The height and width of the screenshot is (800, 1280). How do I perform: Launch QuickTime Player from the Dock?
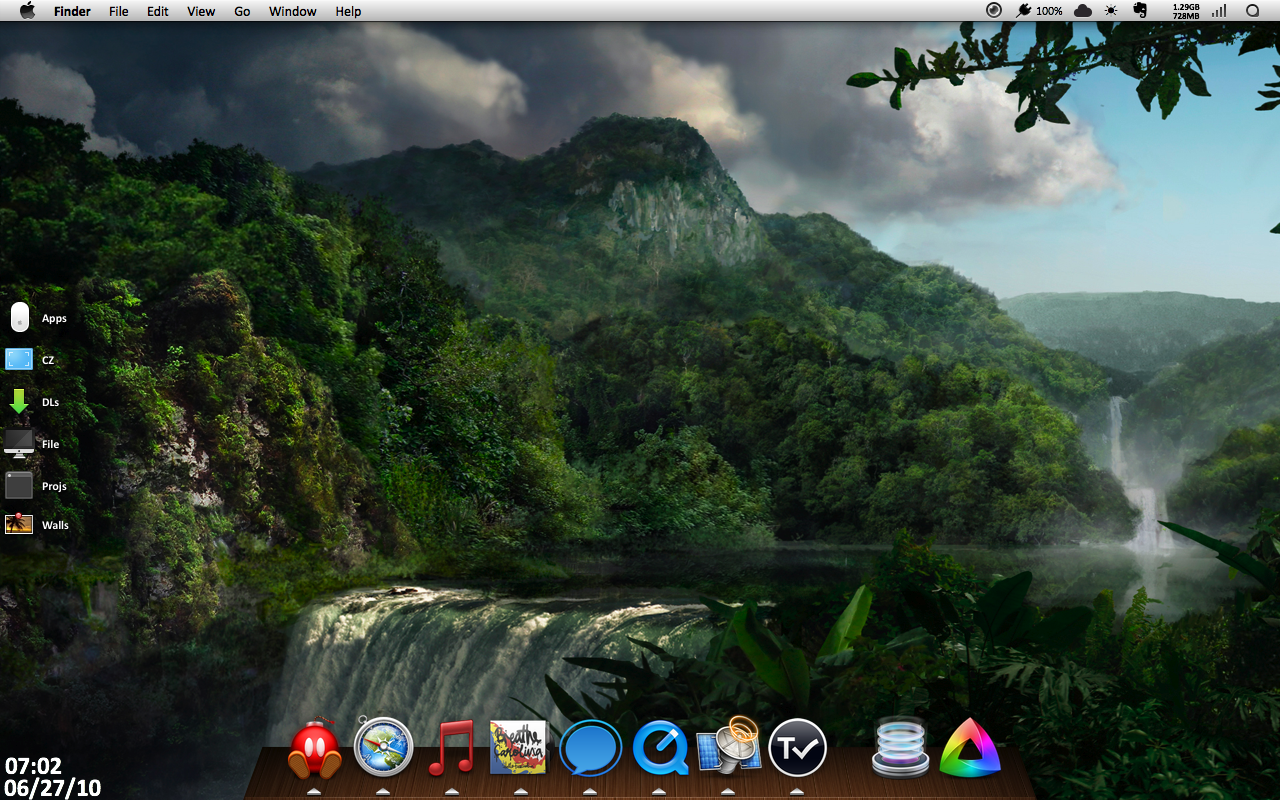(660, 748)
